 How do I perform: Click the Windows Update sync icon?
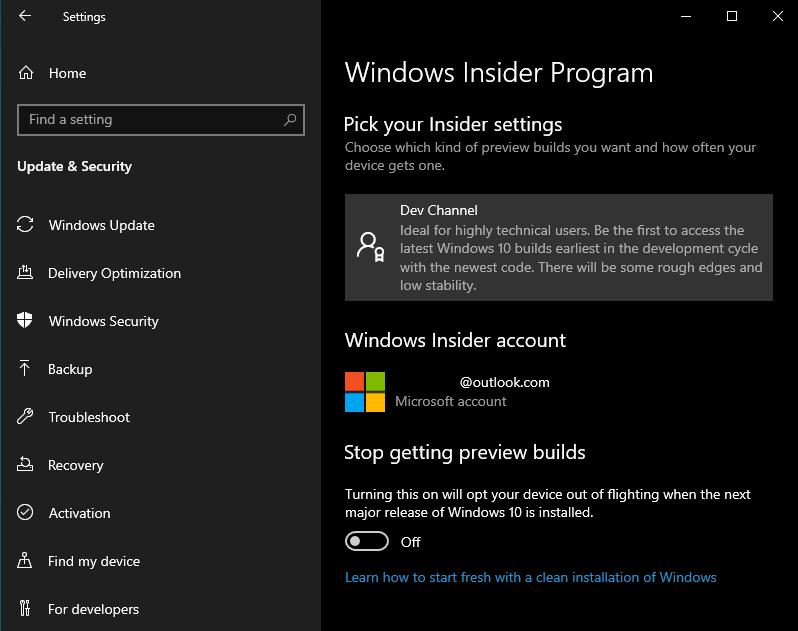(25, 224)
